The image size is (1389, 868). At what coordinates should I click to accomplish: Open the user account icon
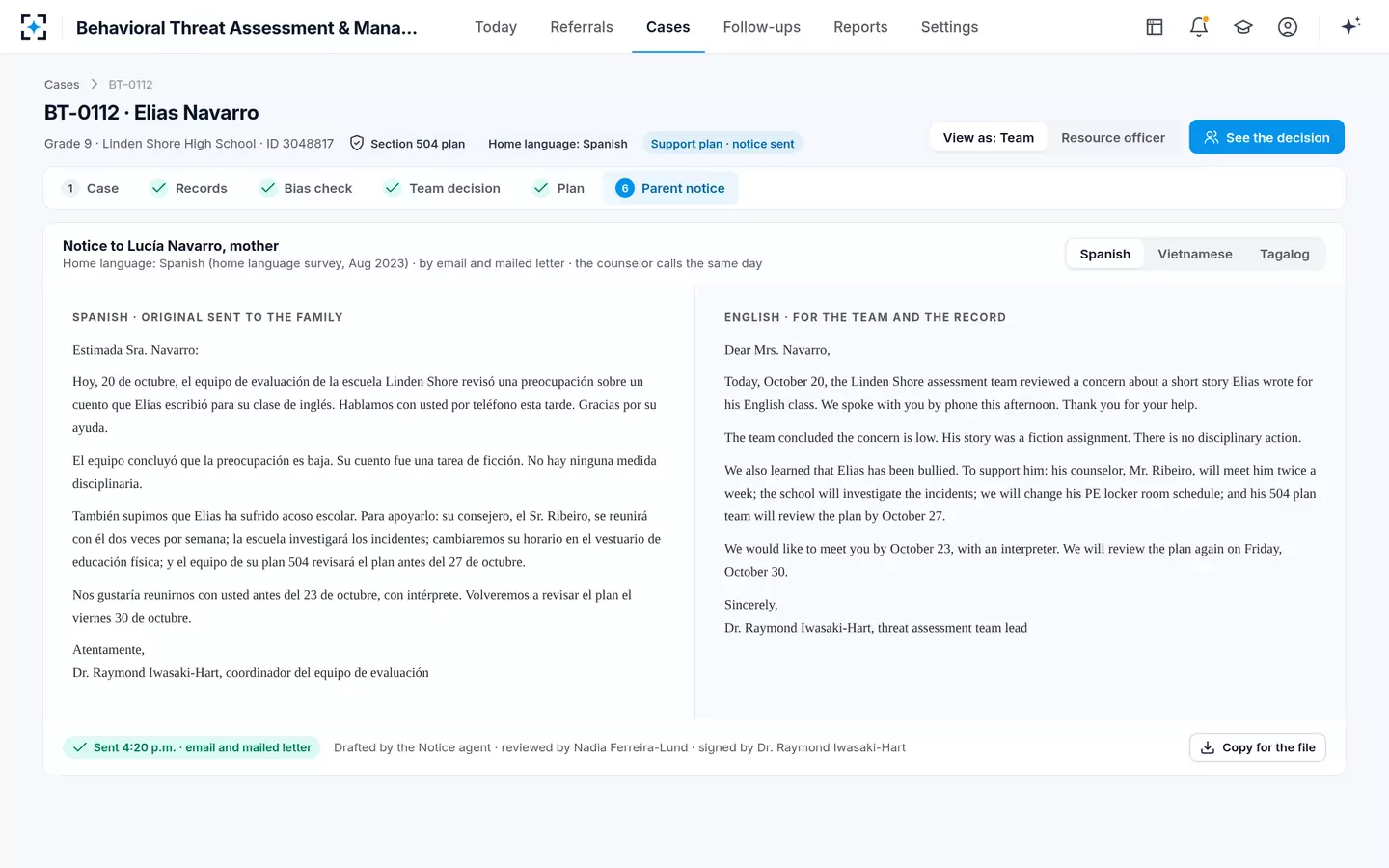click(x=1288, y=27)
